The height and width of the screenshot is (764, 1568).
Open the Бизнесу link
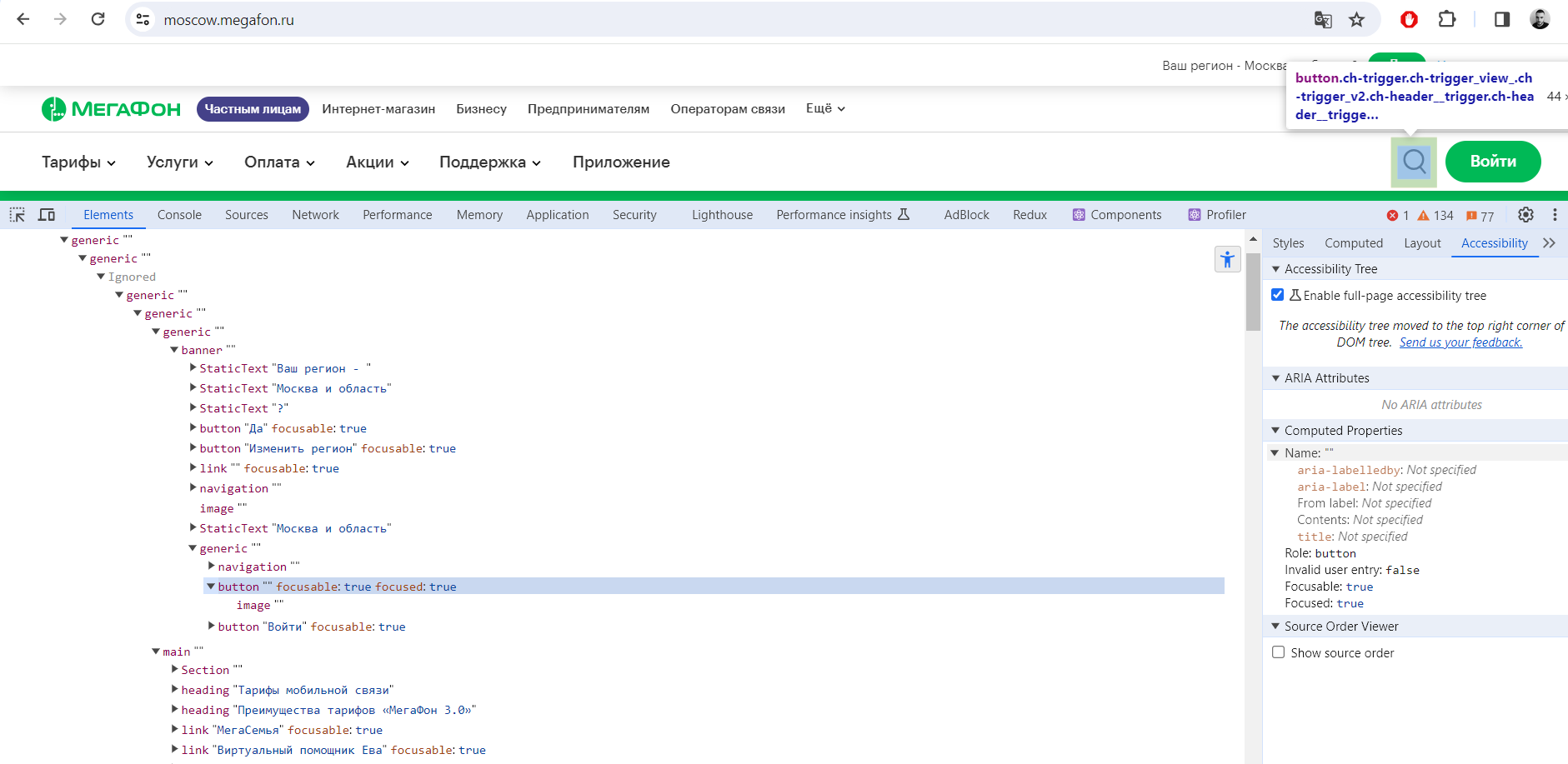click(481, 109)
